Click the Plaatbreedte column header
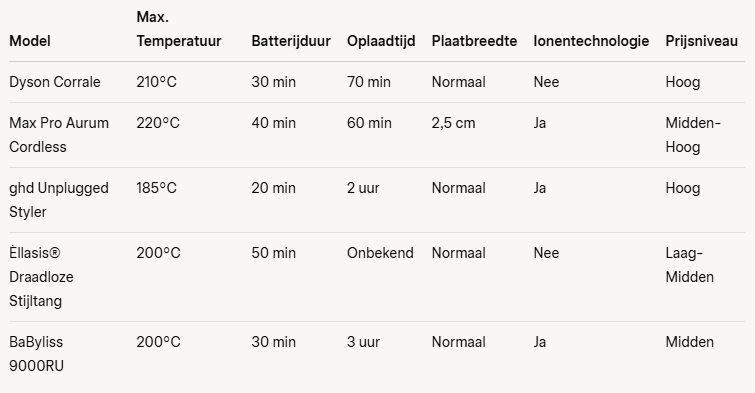Image resolution: width=755 pixels, height=393 pixels. click(x=474, y=41)
